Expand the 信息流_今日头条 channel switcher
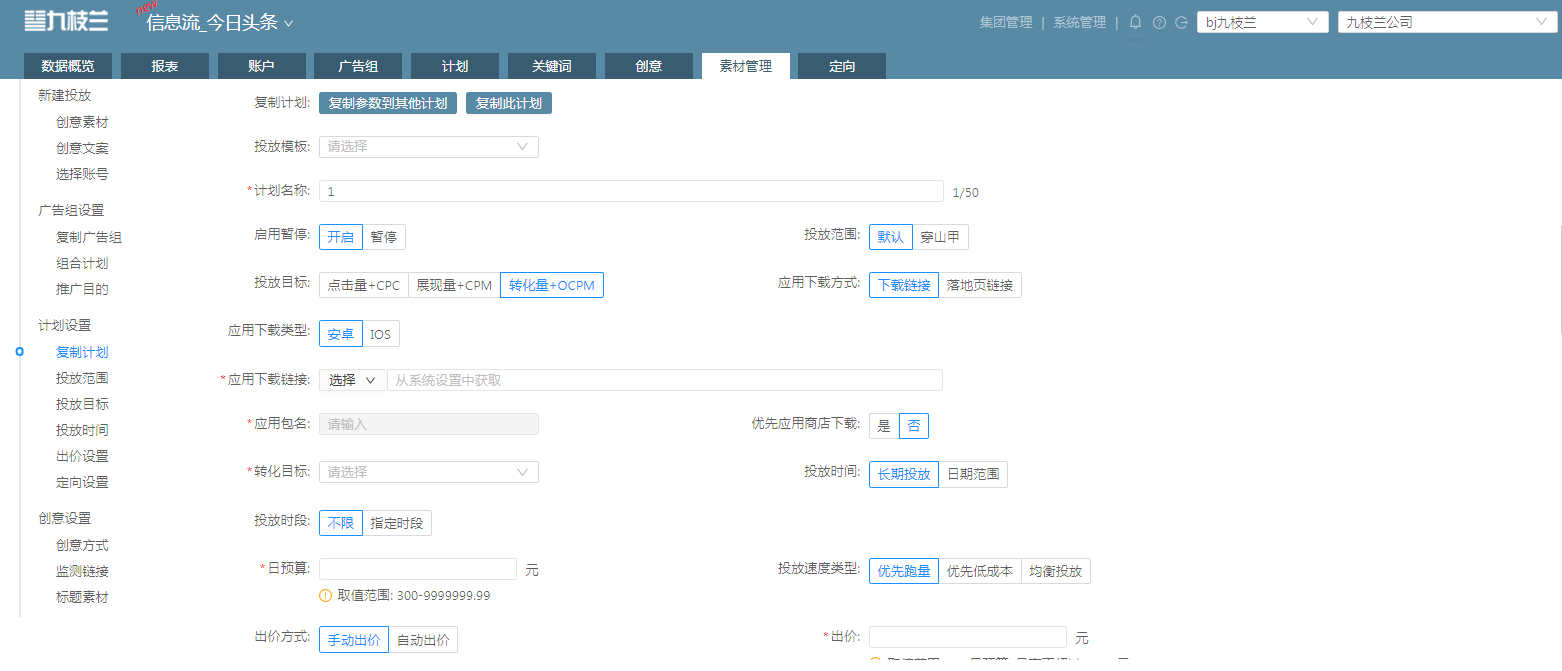 click(x=220, y=23)
